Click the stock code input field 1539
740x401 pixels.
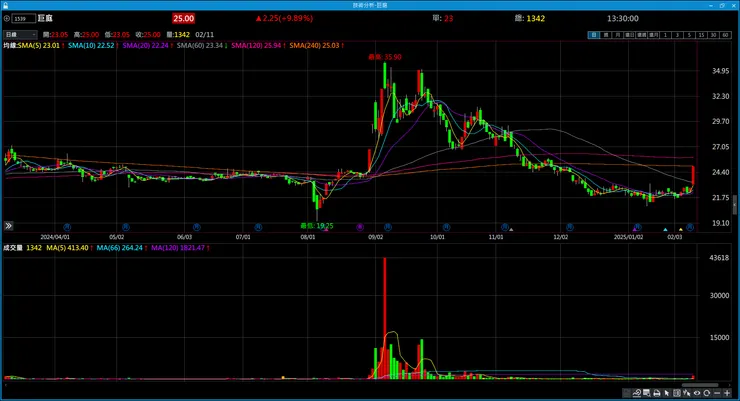click(24, 18)
